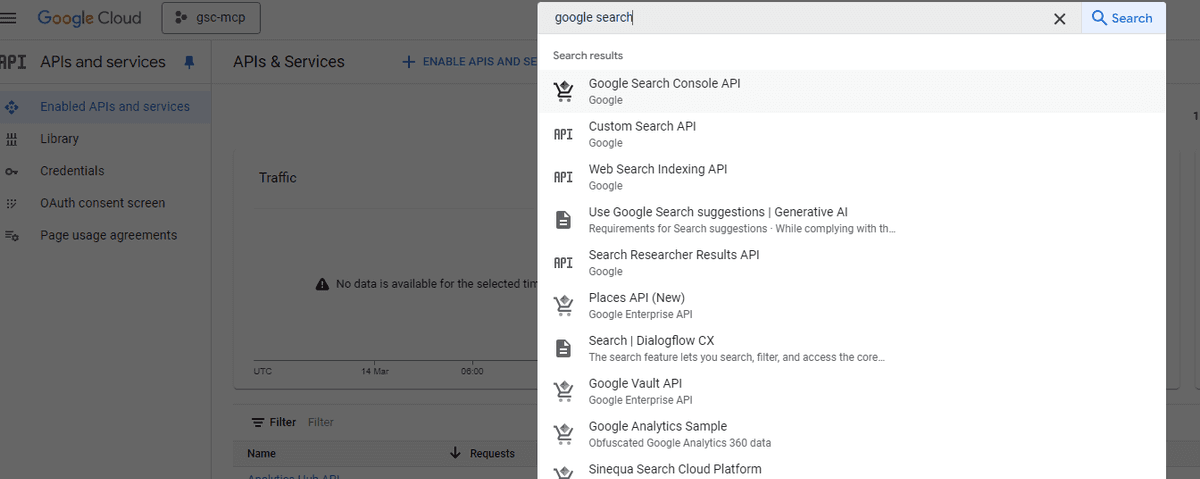
Task: Clear the search box with the X icon
Action: tap(1060, 18)
